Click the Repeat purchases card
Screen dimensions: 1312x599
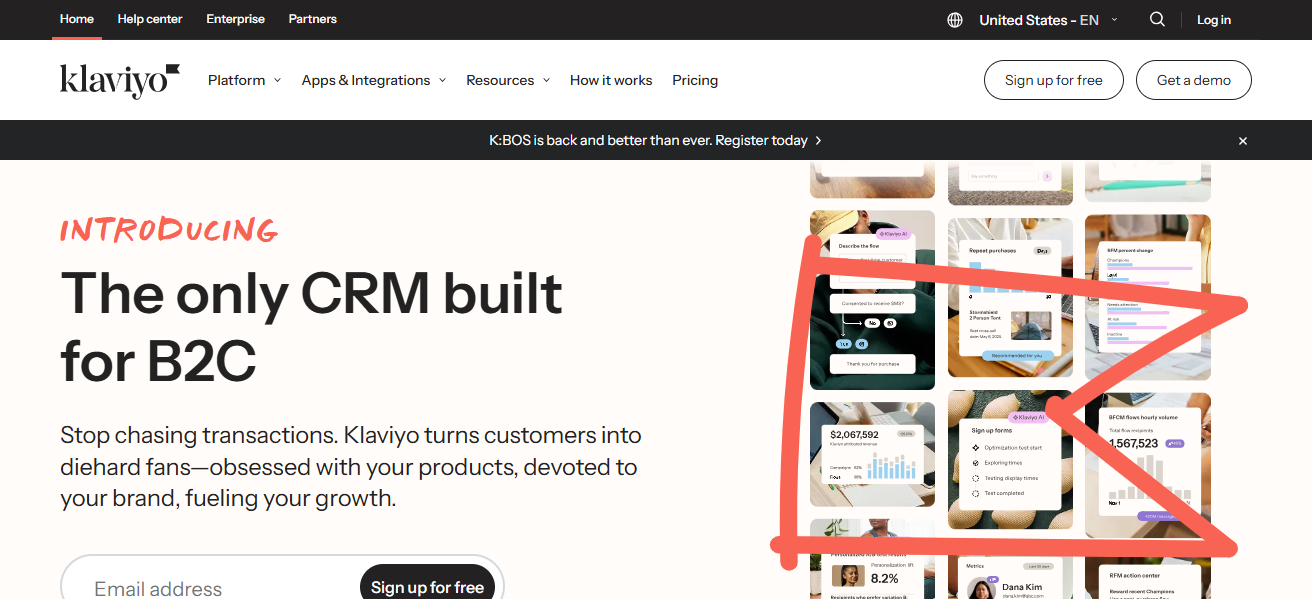pos(1010,300)
